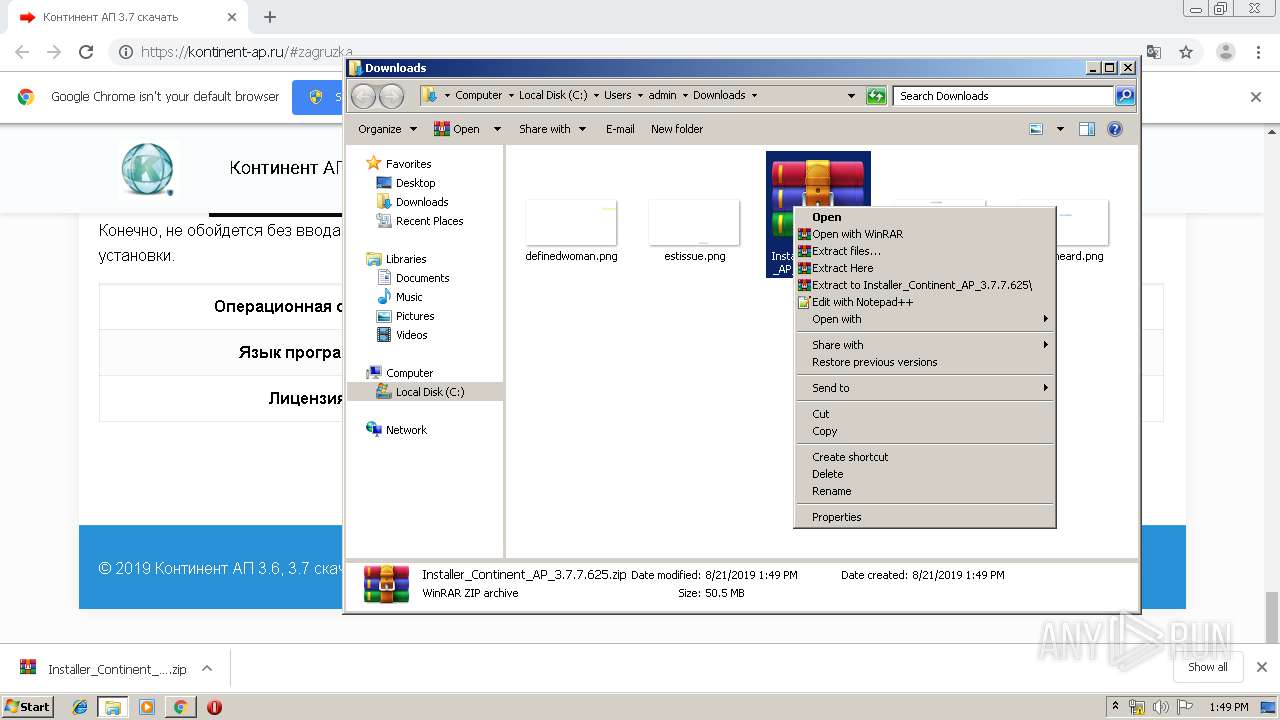The width and height of the screenshot is (1280, 720).
Task: Choose Copy in context menu
Action: 924,431
